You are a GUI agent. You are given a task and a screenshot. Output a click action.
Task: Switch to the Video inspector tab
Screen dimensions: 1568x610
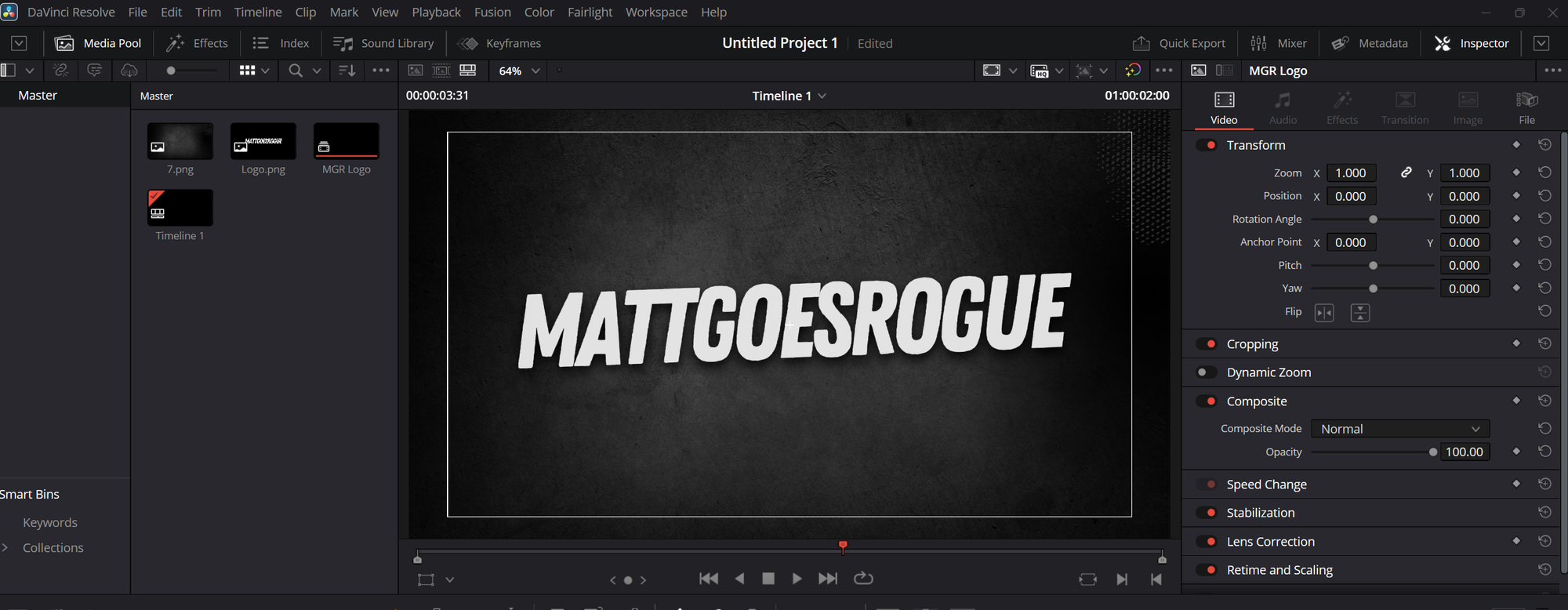[x=1224, y=107]
